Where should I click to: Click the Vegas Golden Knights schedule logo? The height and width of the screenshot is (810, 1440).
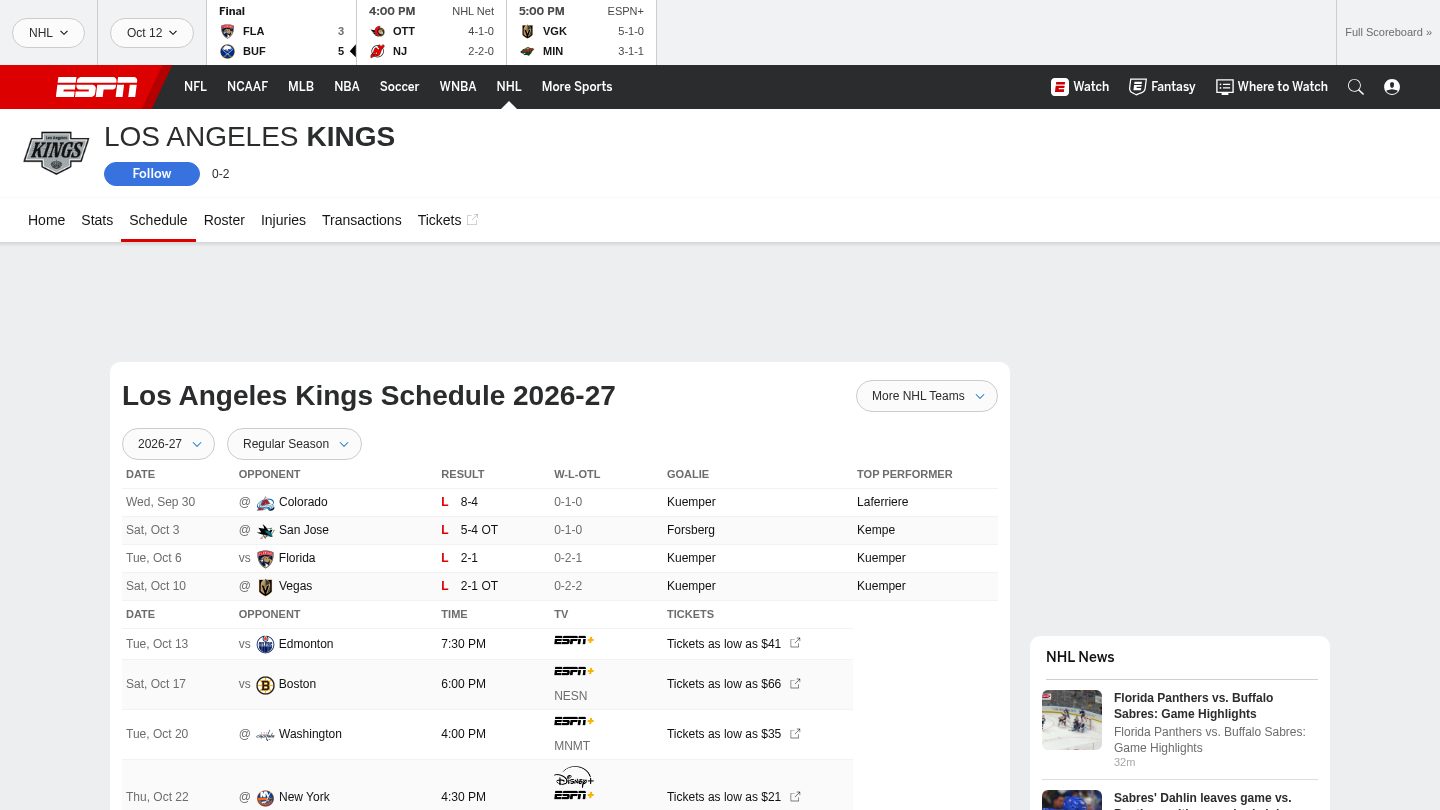265,587
